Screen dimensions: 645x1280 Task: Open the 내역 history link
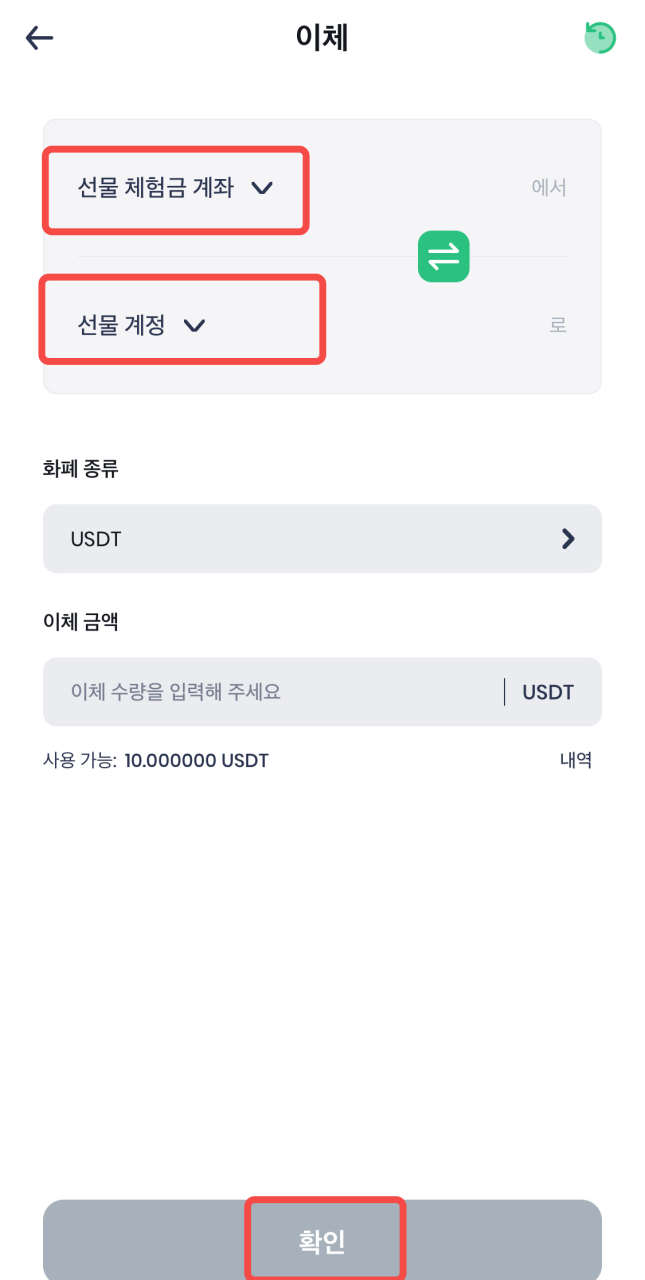(575, 760)
